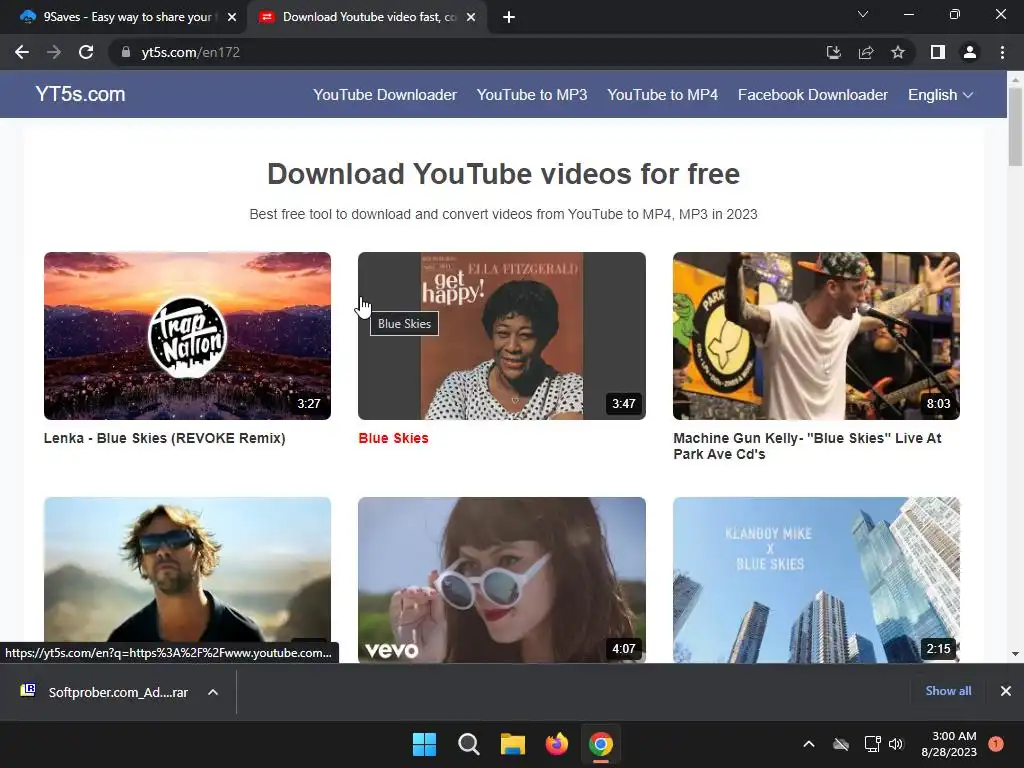Open a new browser tab
This screenshot has height=768, width=1024.
[x=509, y=17]
